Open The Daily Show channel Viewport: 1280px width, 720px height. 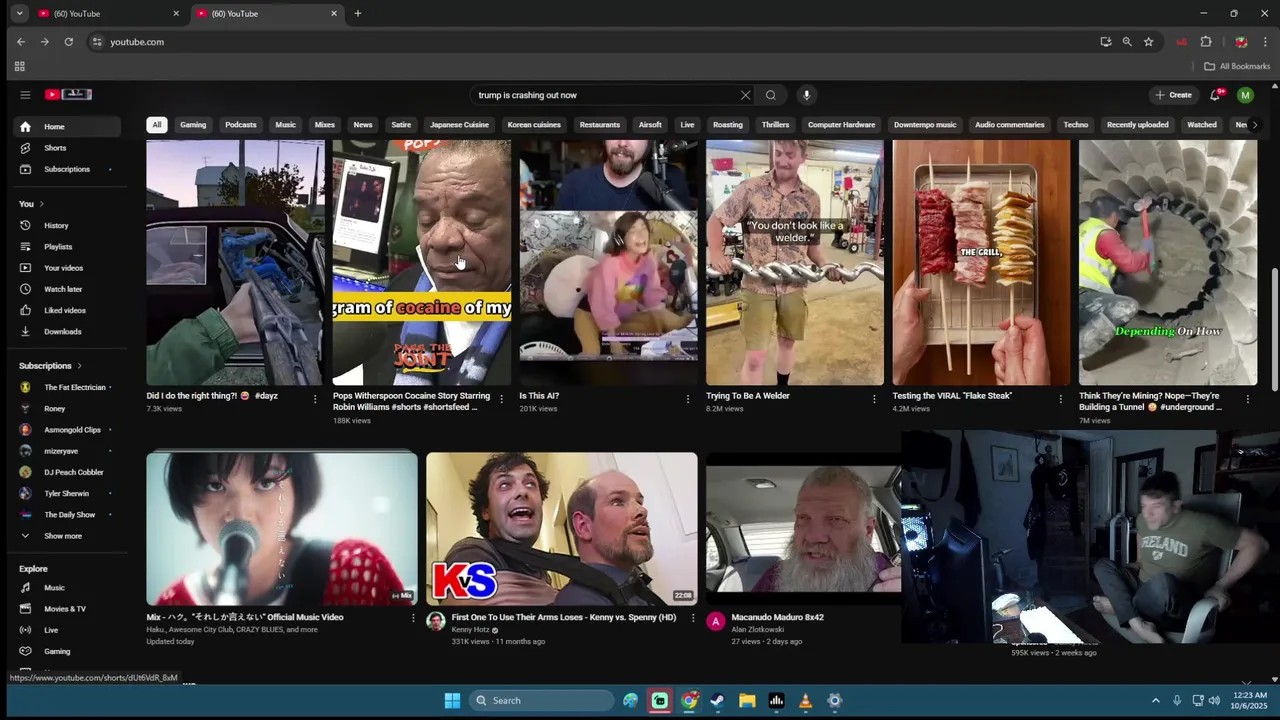pyautogui.click(x=66, y=515)
